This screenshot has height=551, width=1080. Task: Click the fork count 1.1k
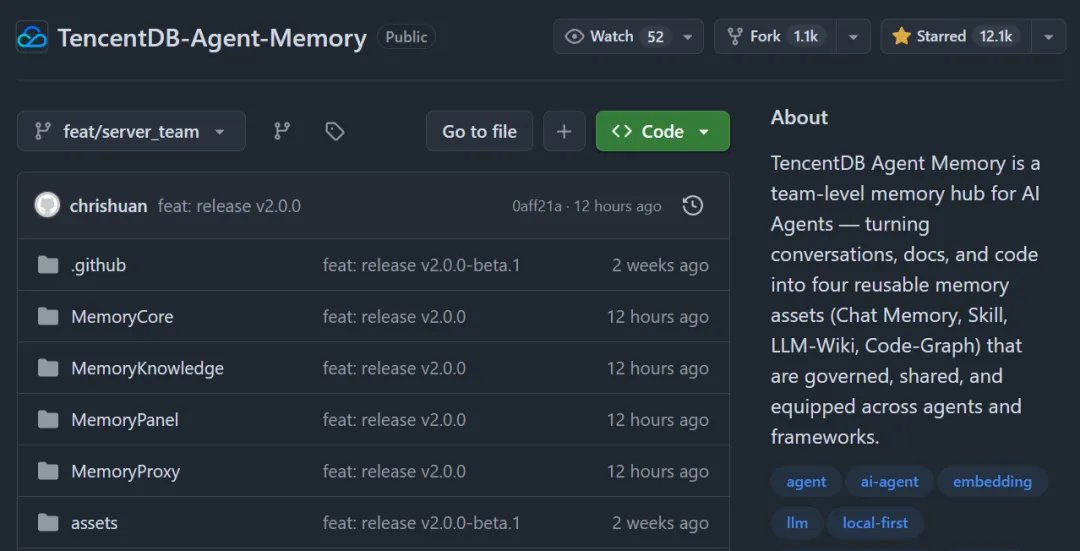pyautogui.click(x=805, y=37)
